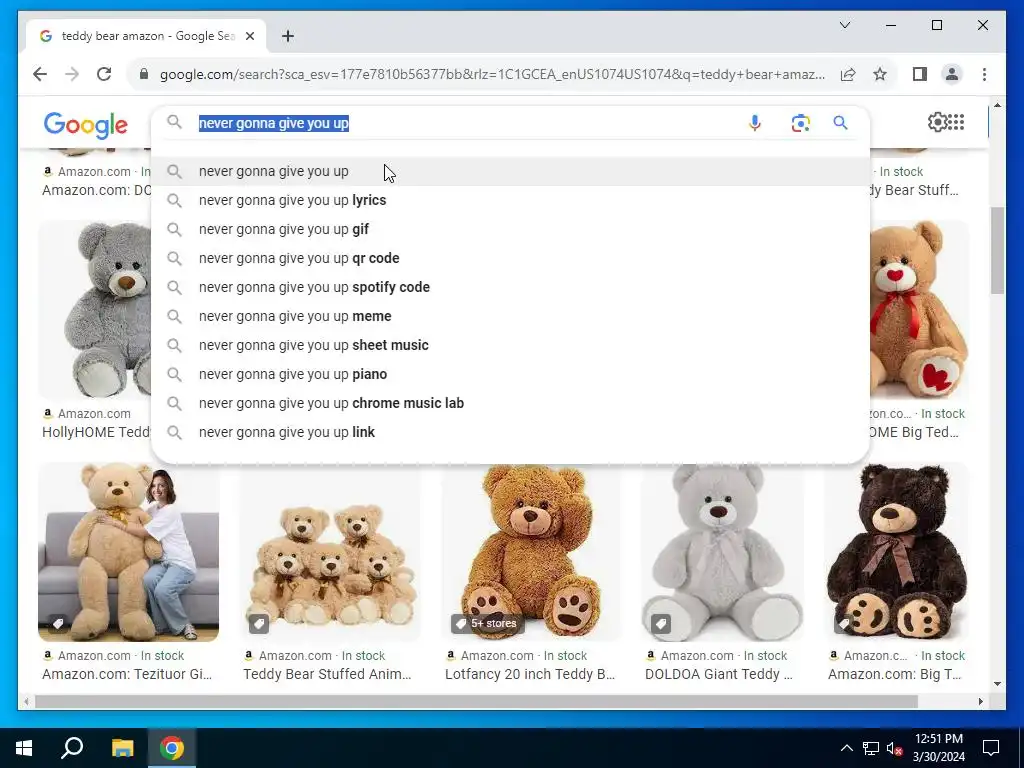This screenshot has width=1024, height=768.
Task: Click the Google logo
Action: point(86,125)
